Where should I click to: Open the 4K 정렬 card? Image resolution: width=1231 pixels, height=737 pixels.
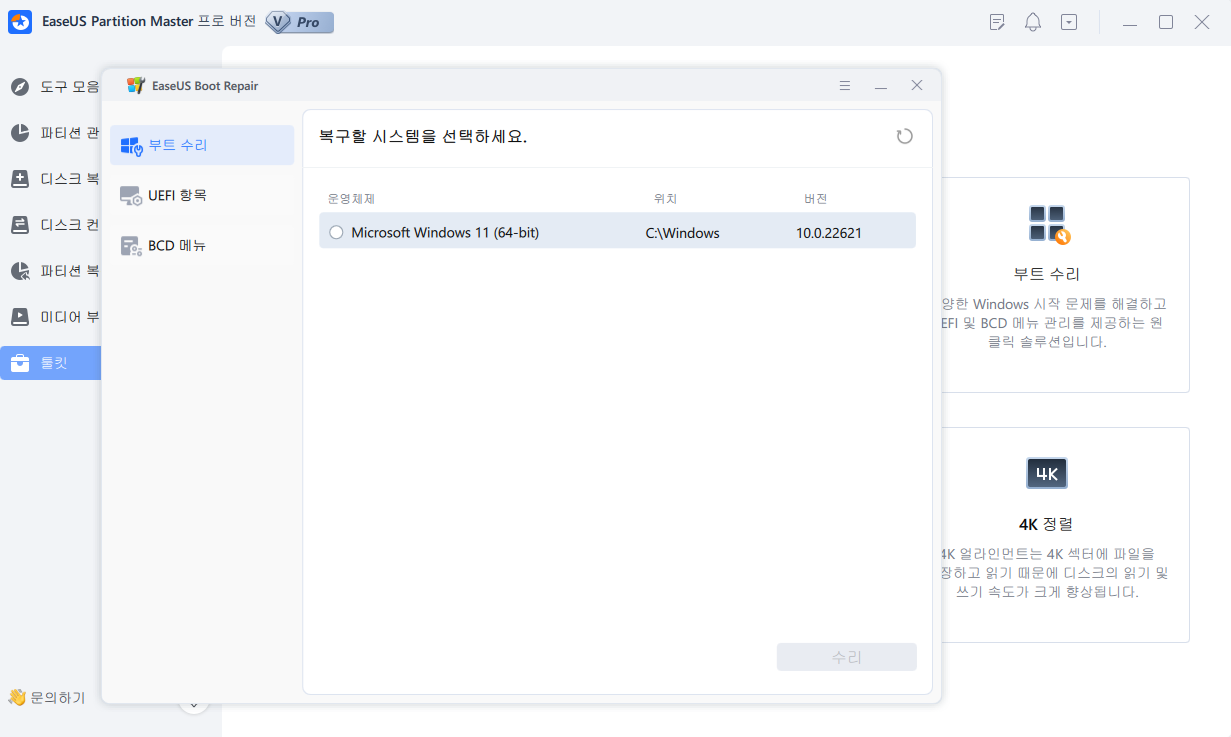[x=1064, y=535]
